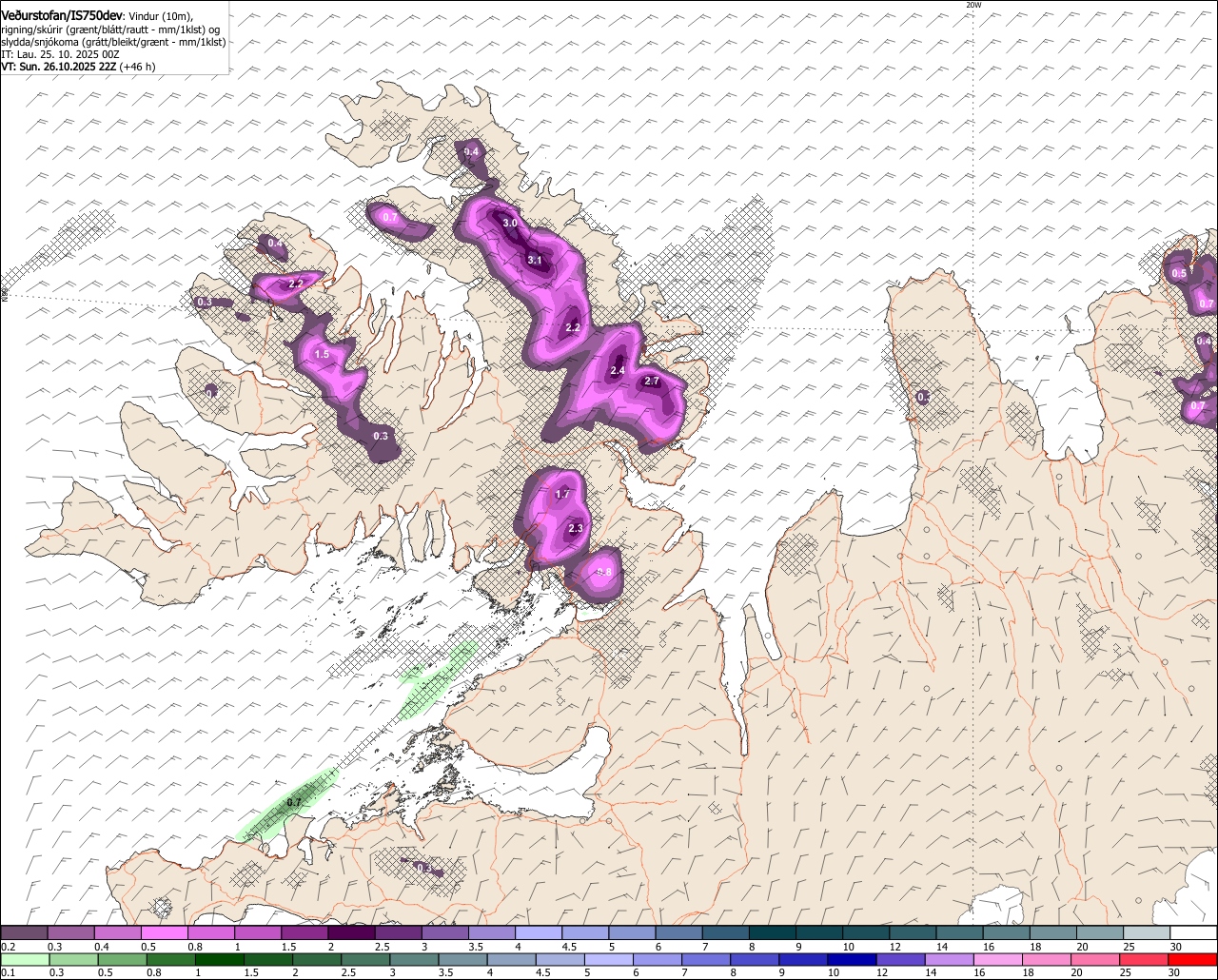Click the white upper swatch at 30
Image resolution: width=1218 pixels, height=980 pixels.
(x=1194, y=932)
